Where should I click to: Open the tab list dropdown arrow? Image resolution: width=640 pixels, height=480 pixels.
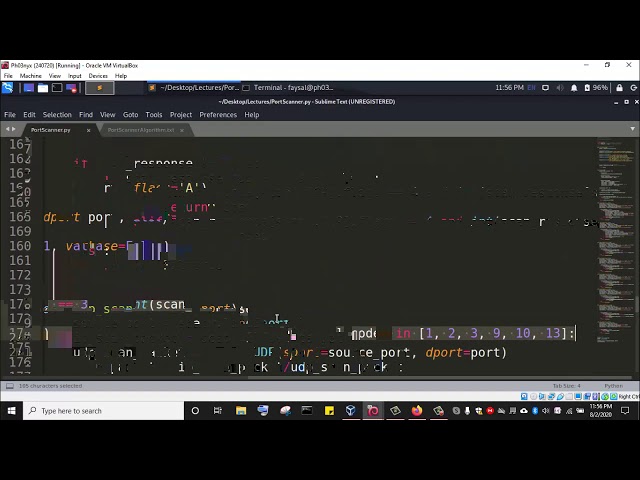coord(633,129)
